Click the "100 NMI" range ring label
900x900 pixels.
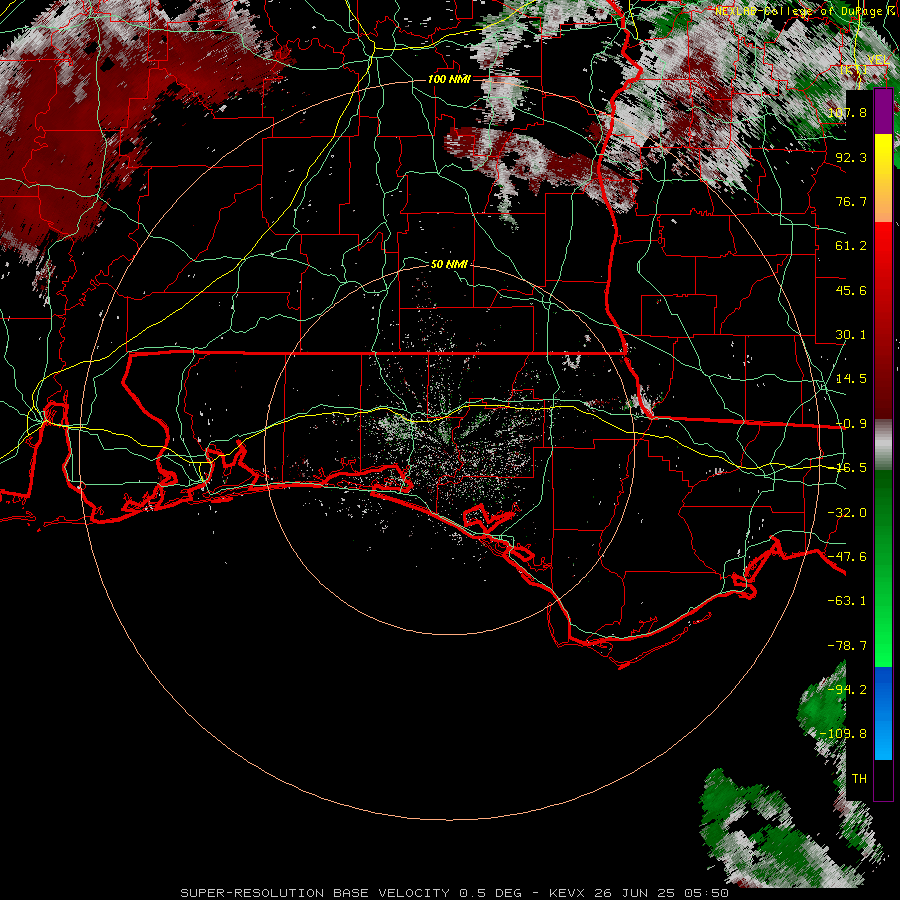[449, 79]
